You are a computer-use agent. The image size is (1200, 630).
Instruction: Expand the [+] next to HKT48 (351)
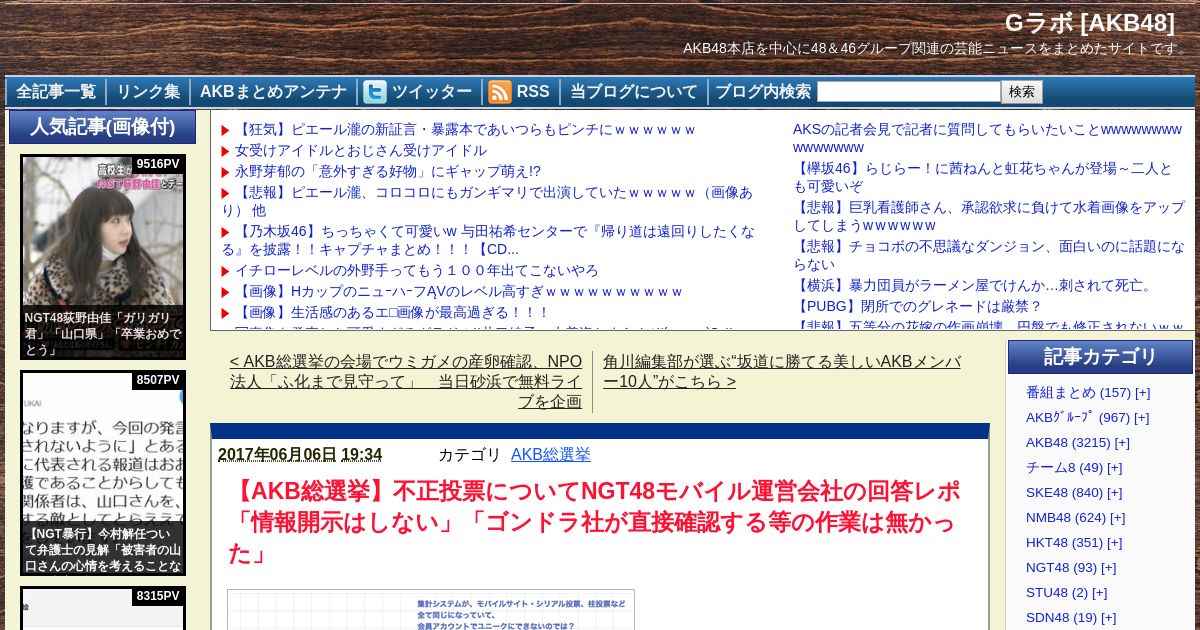[x=1114, y=542]
